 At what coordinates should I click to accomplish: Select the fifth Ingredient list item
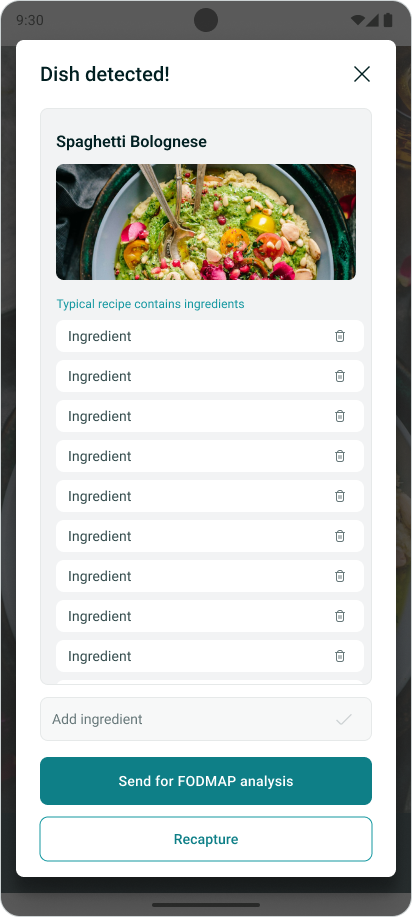[210, 496]
